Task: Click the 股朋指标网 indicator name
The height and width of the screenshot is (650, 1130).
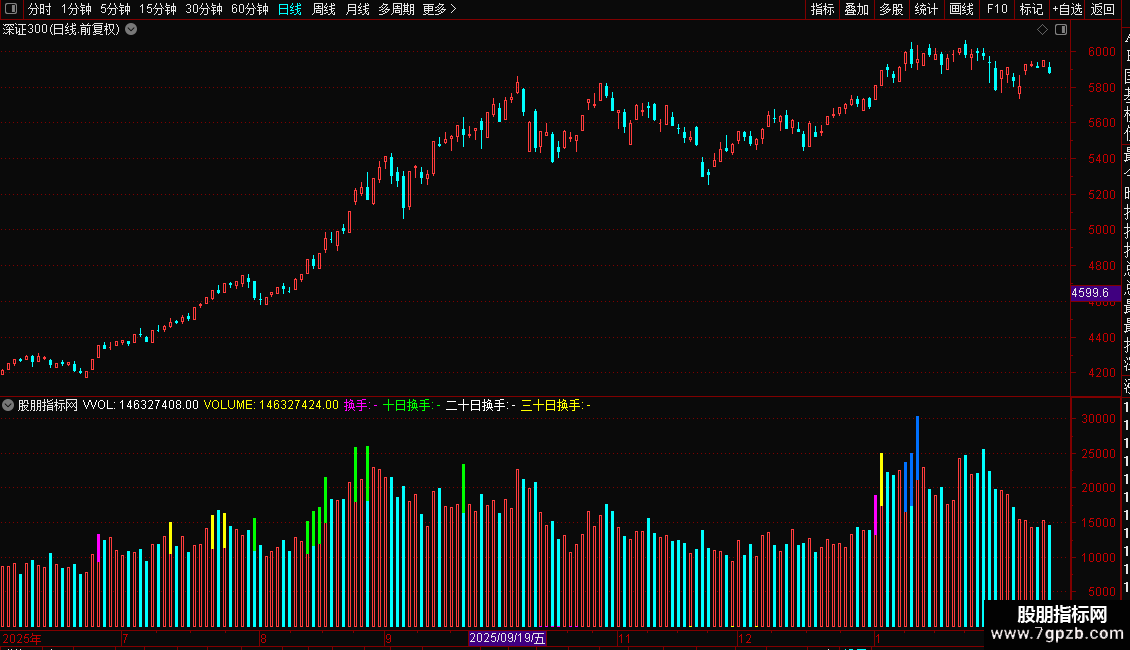Action: click(x=48, y=405)
